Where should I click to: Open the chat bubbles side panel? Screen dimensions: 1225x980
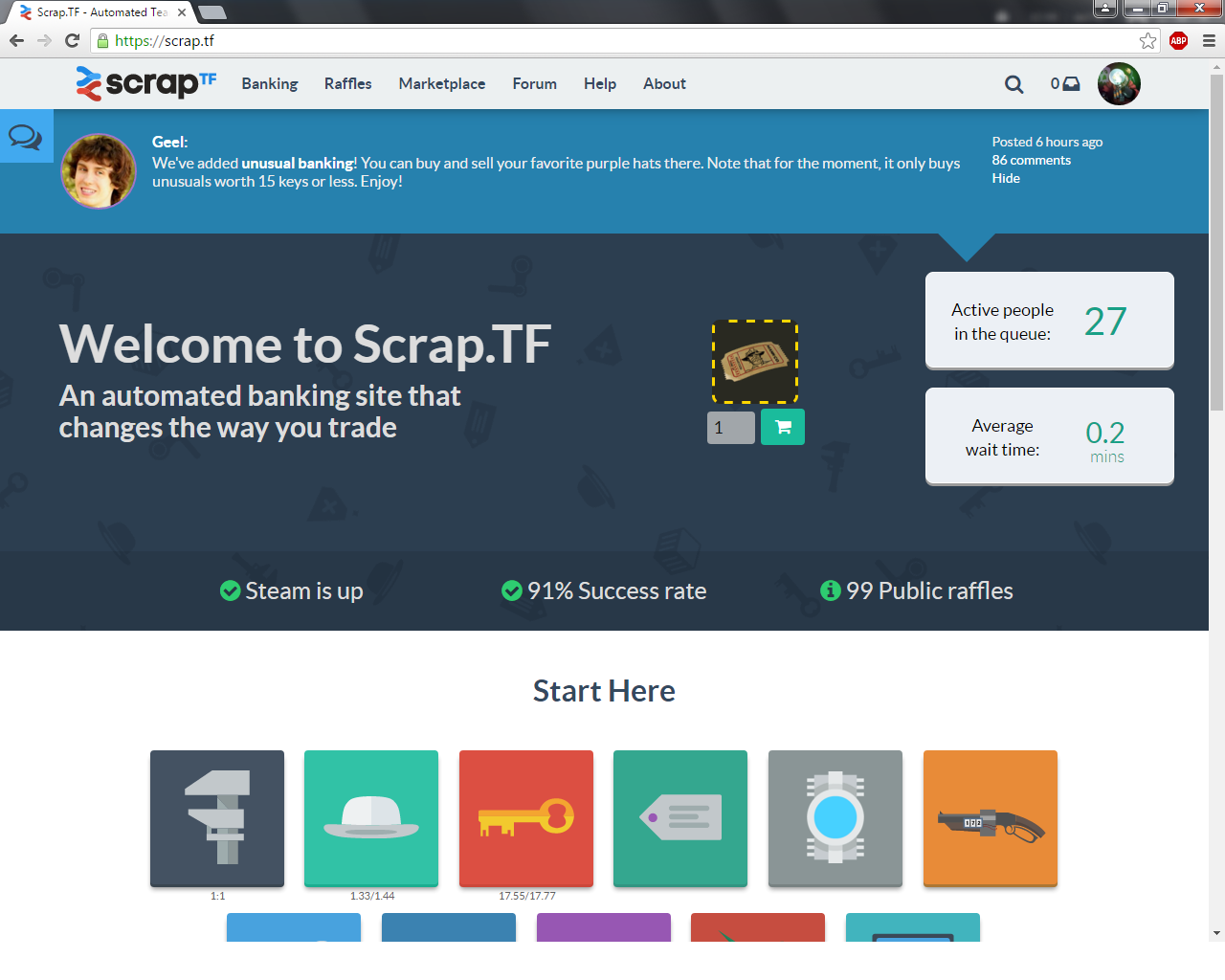pyautogui.click(x=26, y=136)
